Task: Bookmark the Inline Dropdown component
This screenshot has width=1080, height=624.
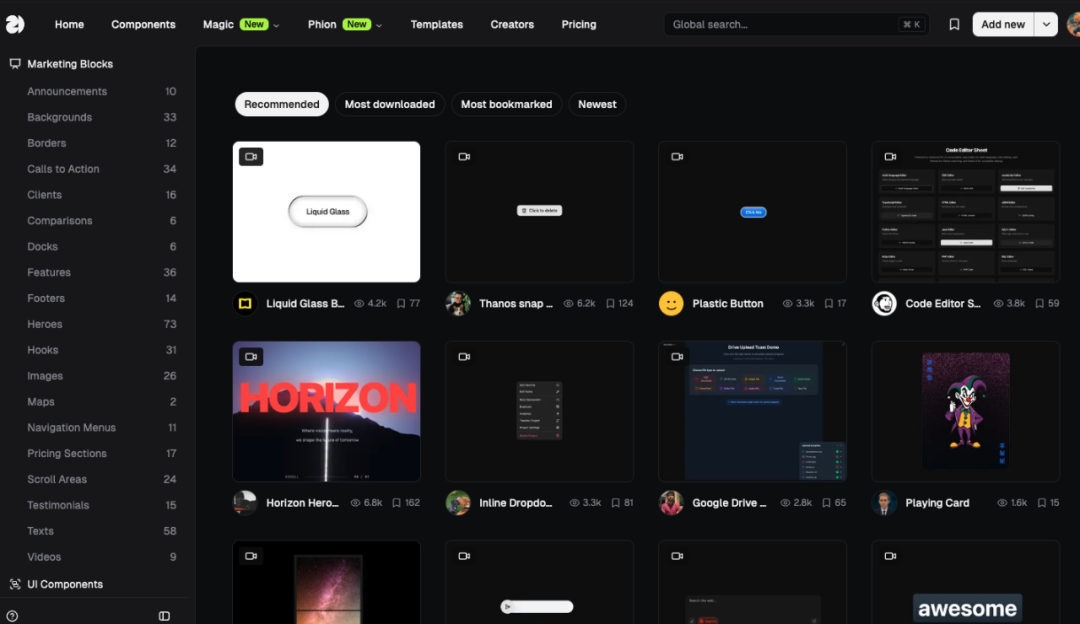Action: point(616,503)
